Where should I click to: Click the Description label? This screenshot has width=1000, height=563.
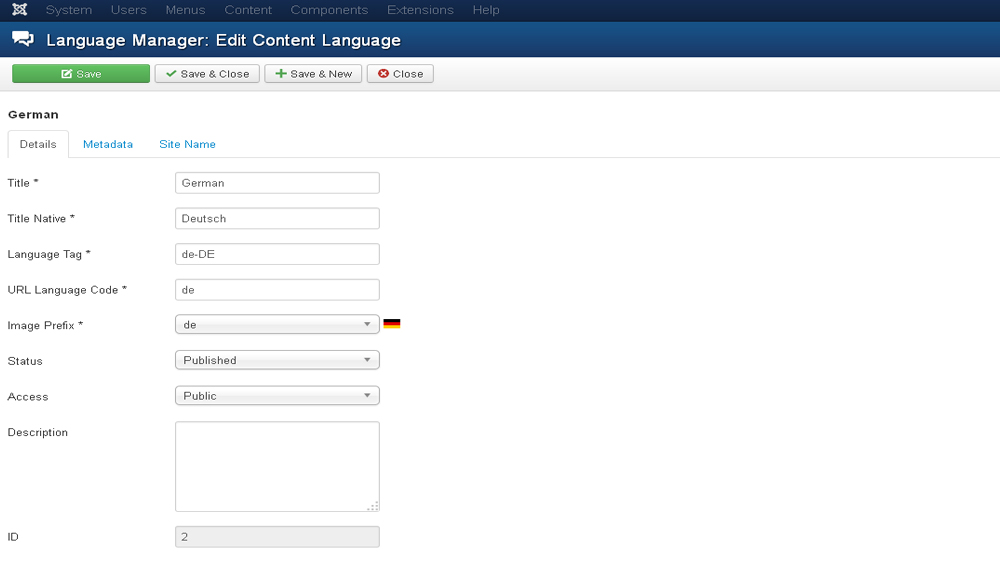point(38,432)
